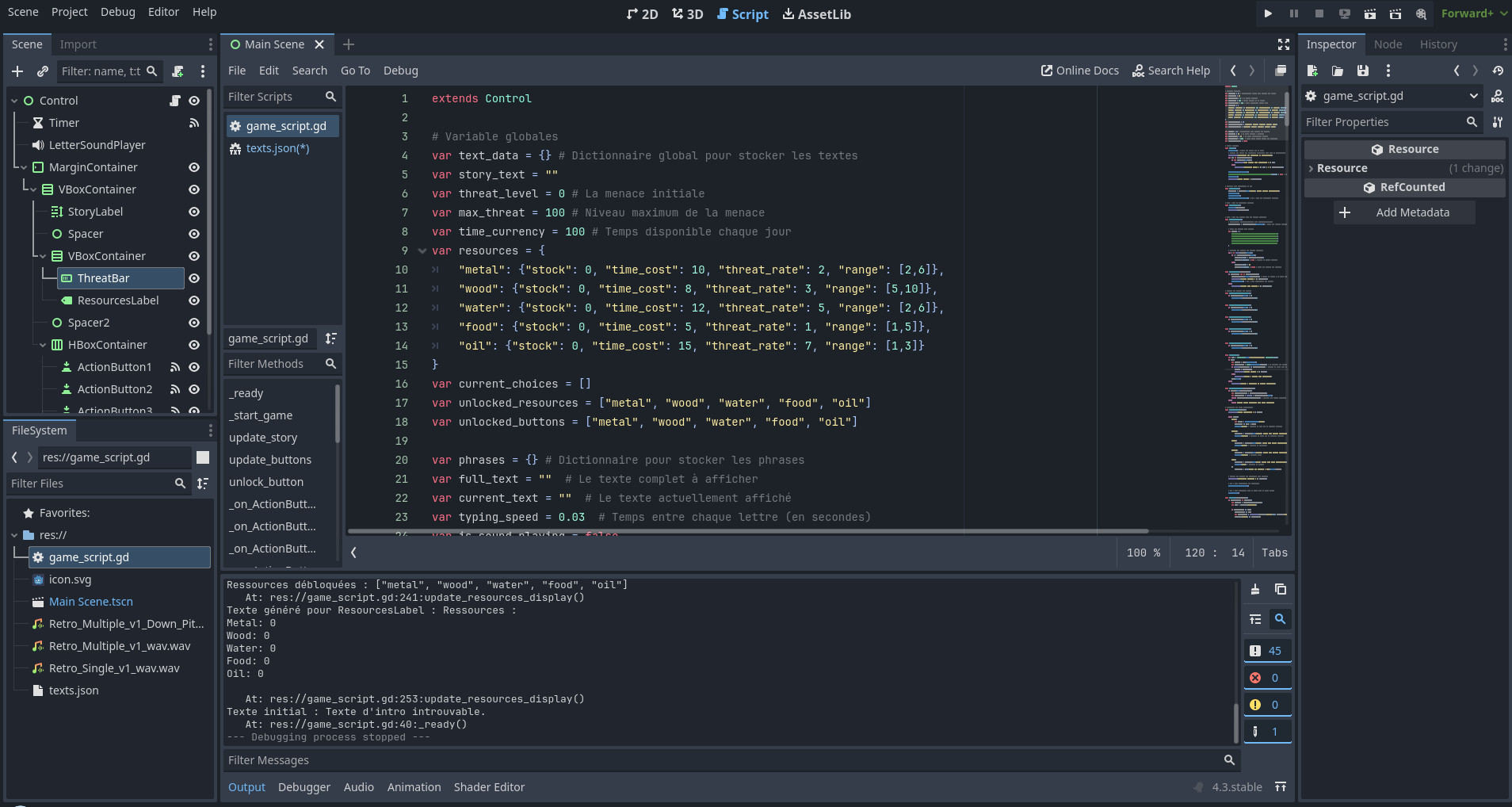Screen dimensions: 1512x807
Task: Fold the resources dictionary on line 9
Action: point(422,251)
